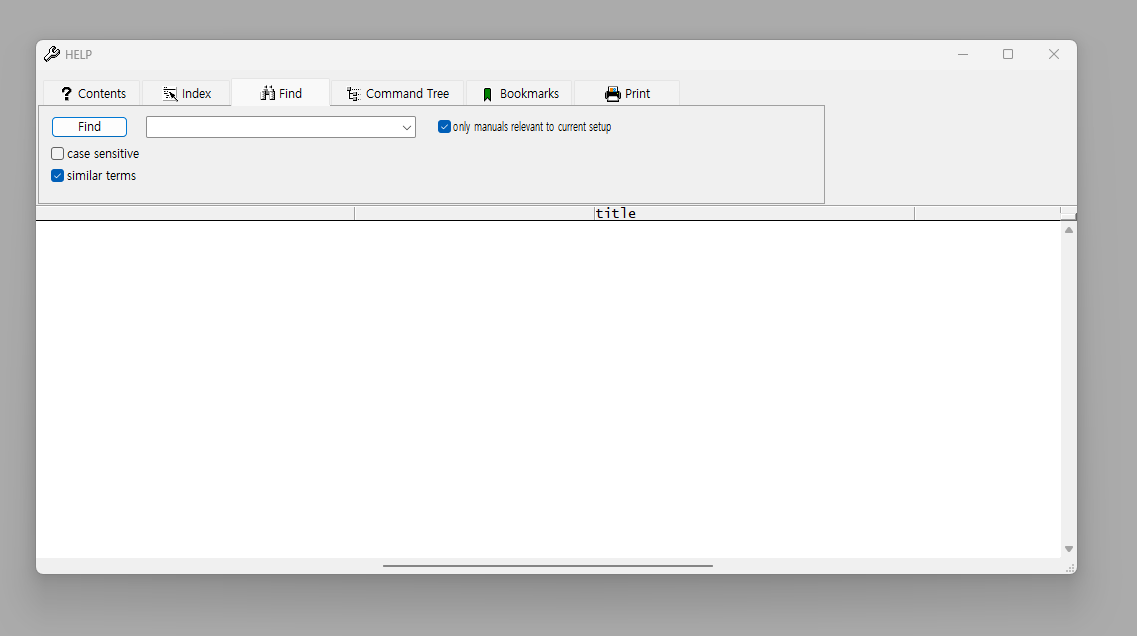
Task: Maximize the HELP window
Action: (x=1008, y=54)
